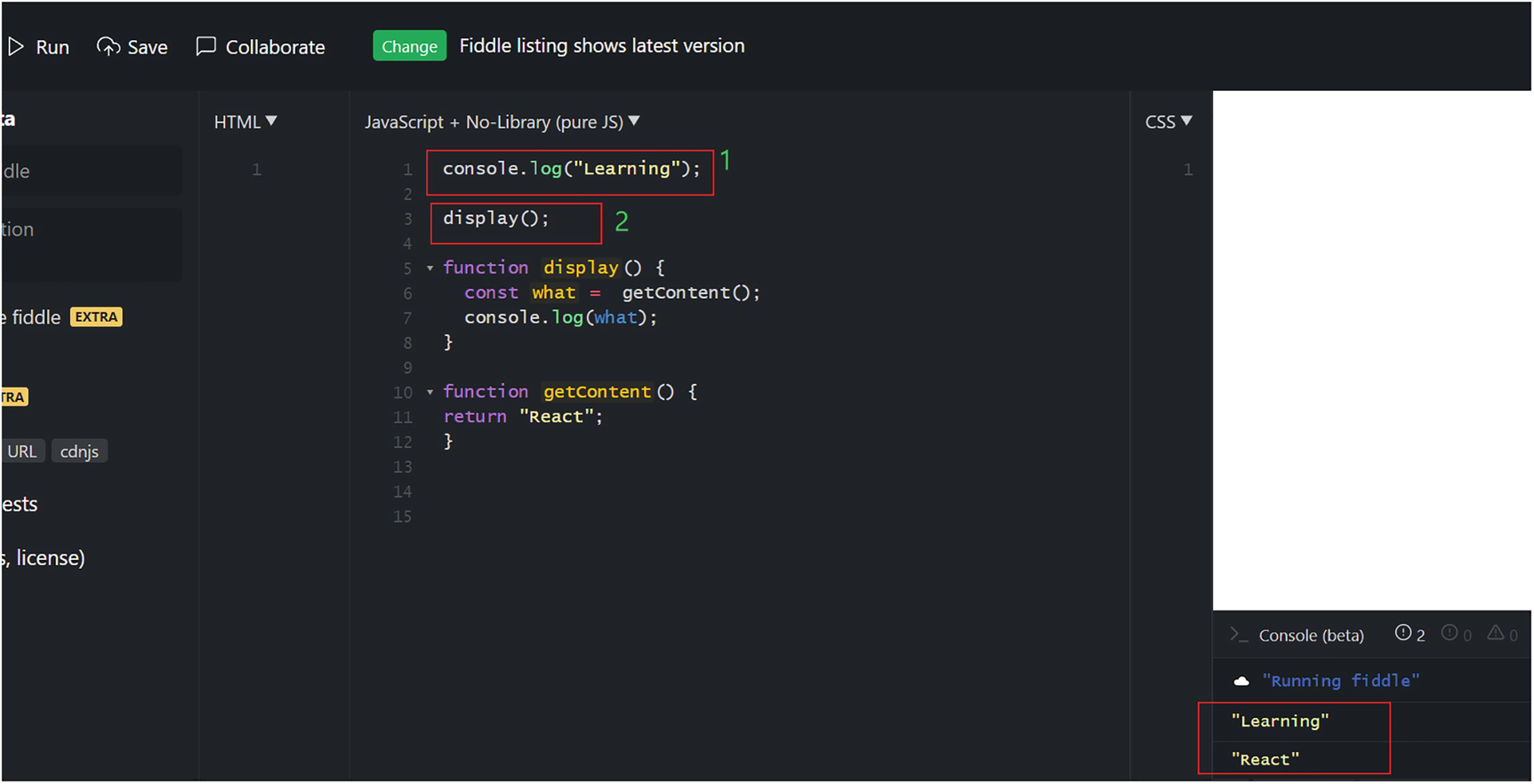
Task: Click the console prompt icon
Action: [x=1238, y=635]
